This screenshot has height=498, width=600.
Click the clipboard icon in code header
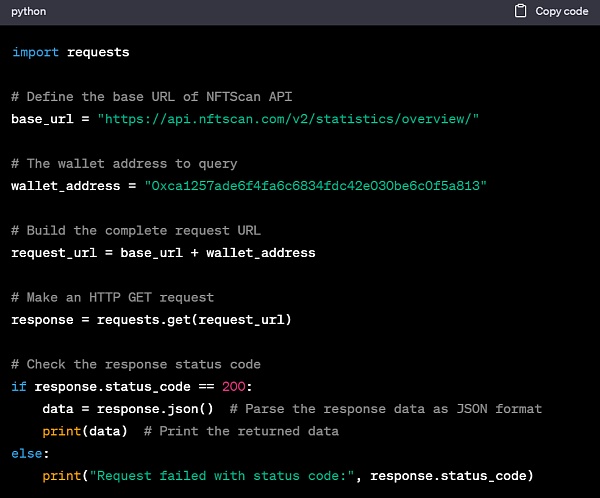click(520, 11)
